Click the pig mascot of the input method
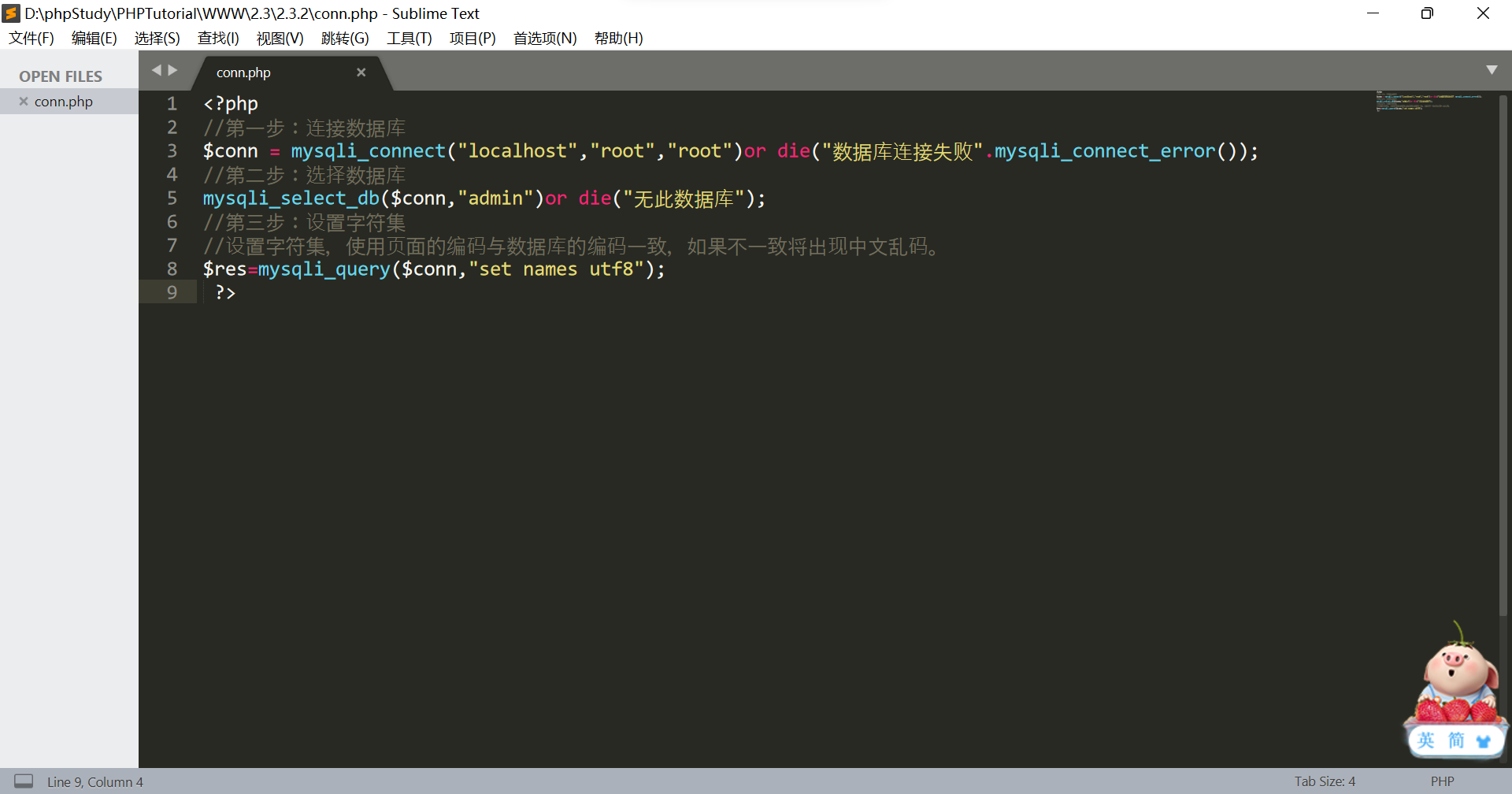Image resolution: width=1512 pixels, height=794 pixels. tap(1457, 672)
